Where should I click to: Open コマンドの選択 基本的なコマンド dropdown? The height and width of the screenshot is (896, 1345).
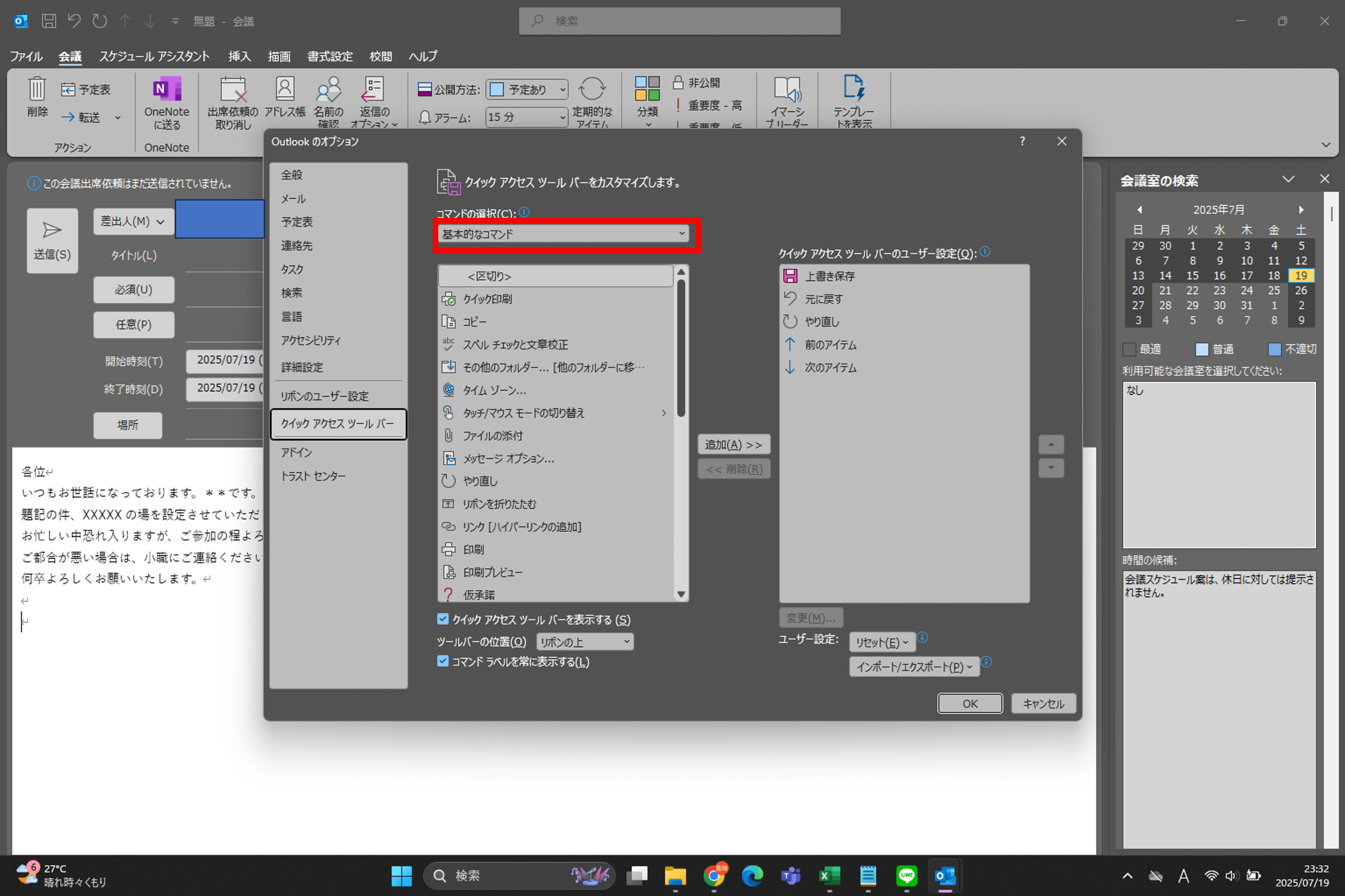(563, 234)
